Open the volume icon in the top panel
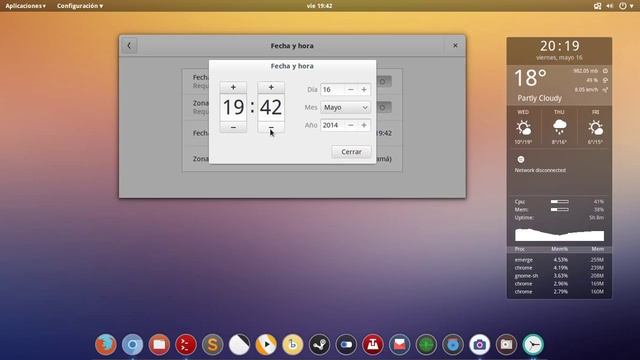This screenshot has height=360, width=640. click(609, 6)
